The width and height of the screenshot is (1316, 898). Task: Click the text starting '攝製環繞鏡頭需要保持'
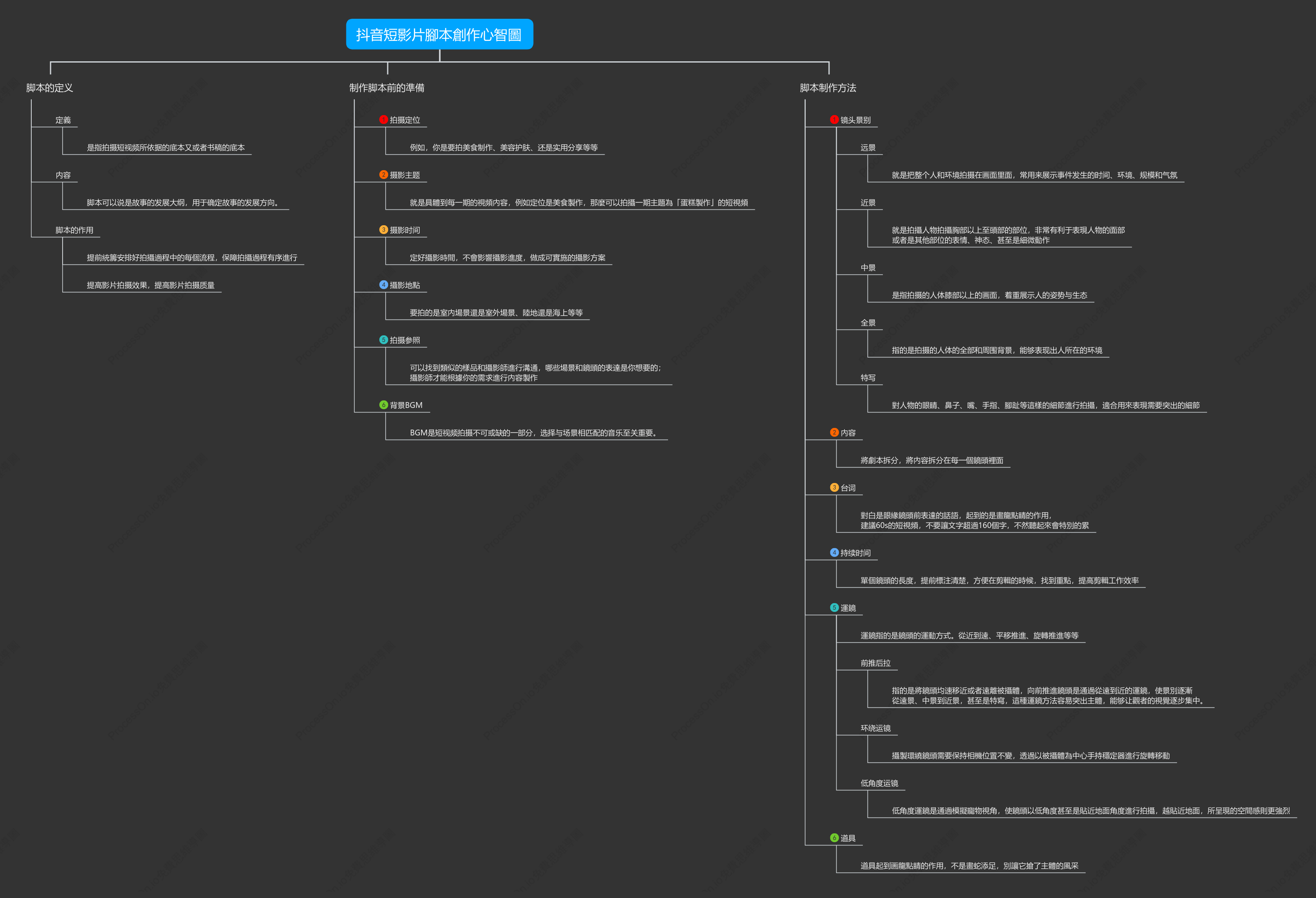click(1031, 755)
